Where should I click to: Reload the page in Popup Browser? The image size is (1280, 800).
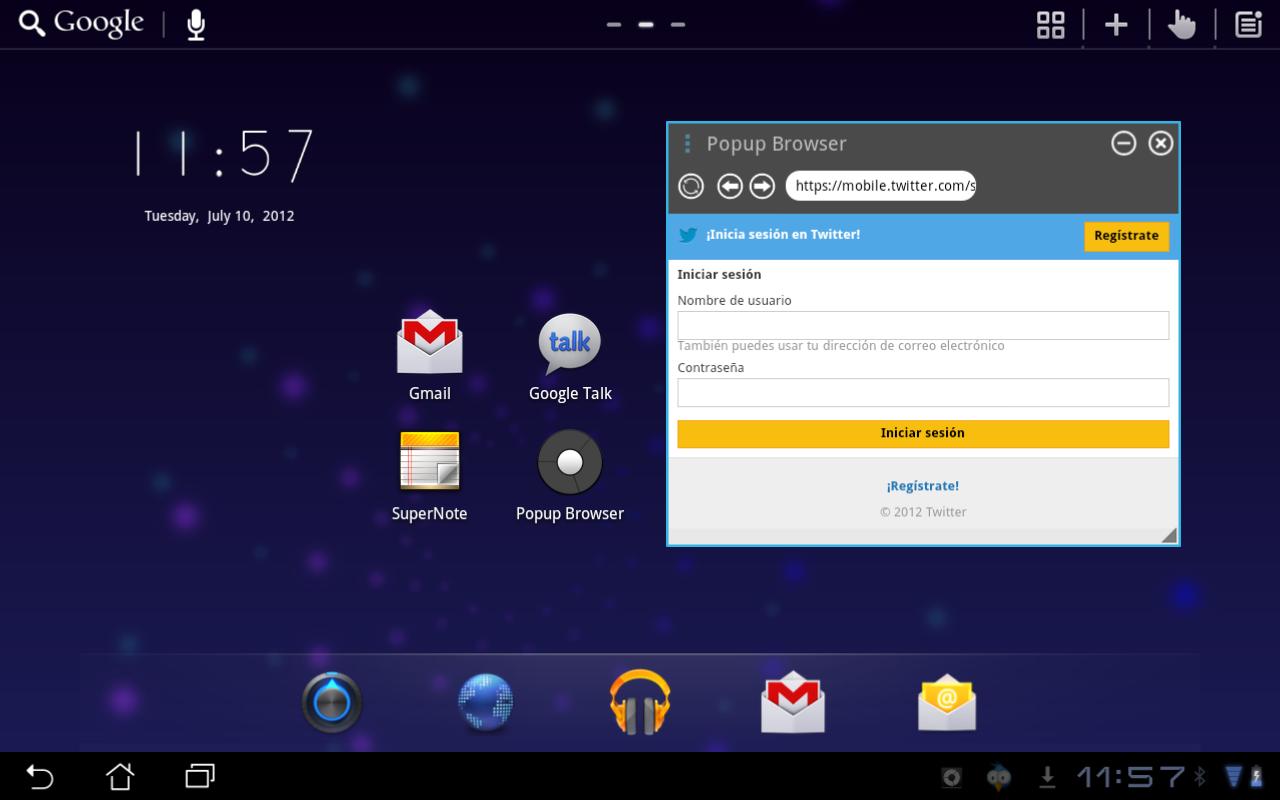click(x=691, y=186)
